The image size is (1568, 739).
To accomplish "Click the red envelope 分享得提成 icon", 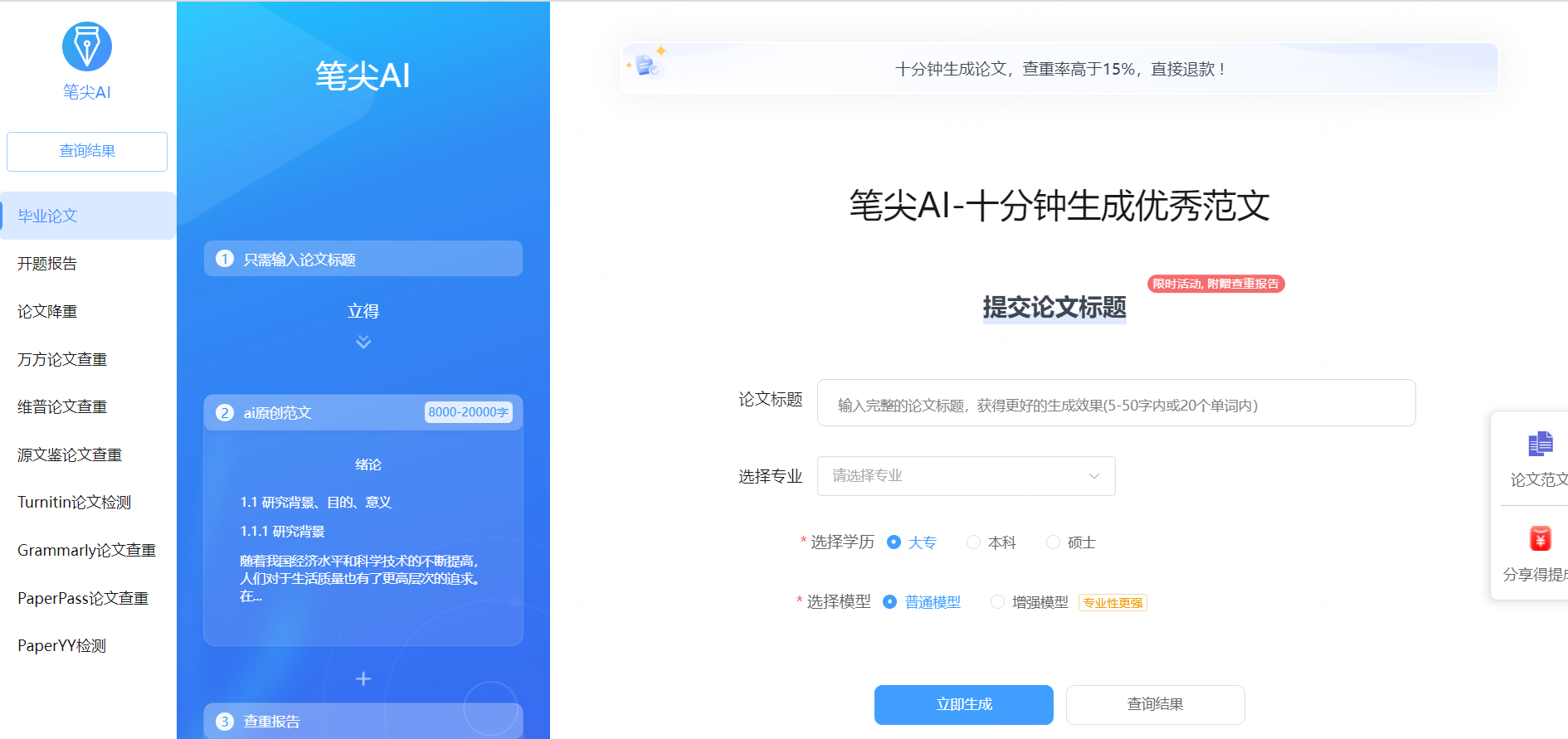I will click(1541, 539).
